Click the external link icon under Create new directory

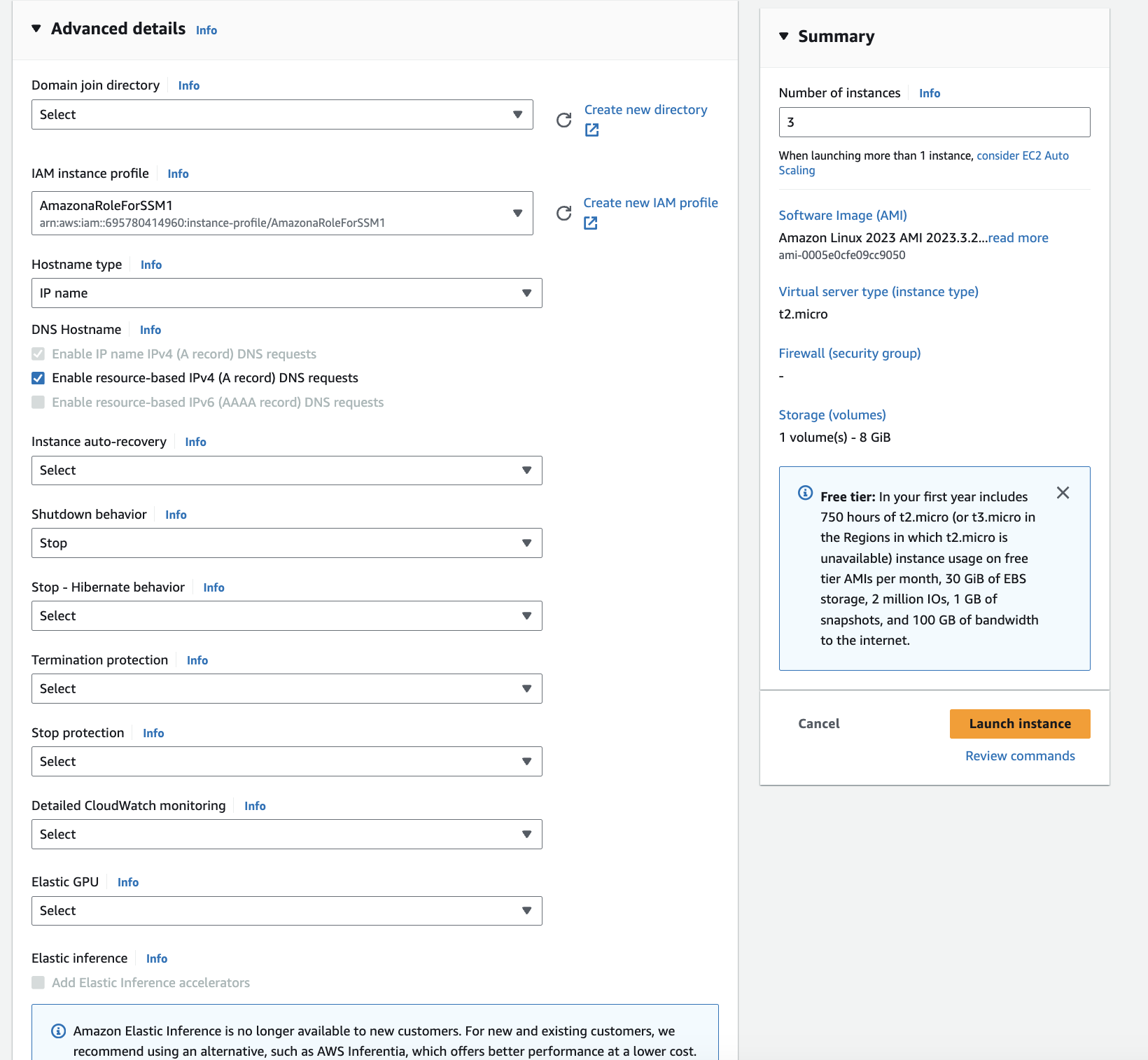(592, 130)
